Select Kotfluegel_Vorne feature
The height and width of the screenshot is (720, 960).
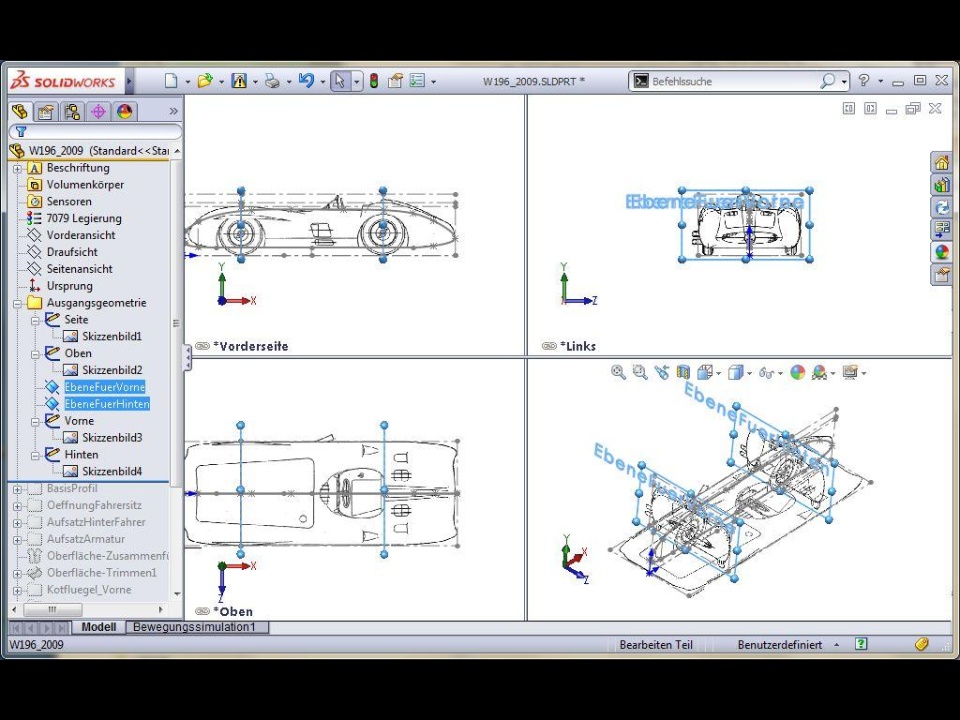coord(89,590)
